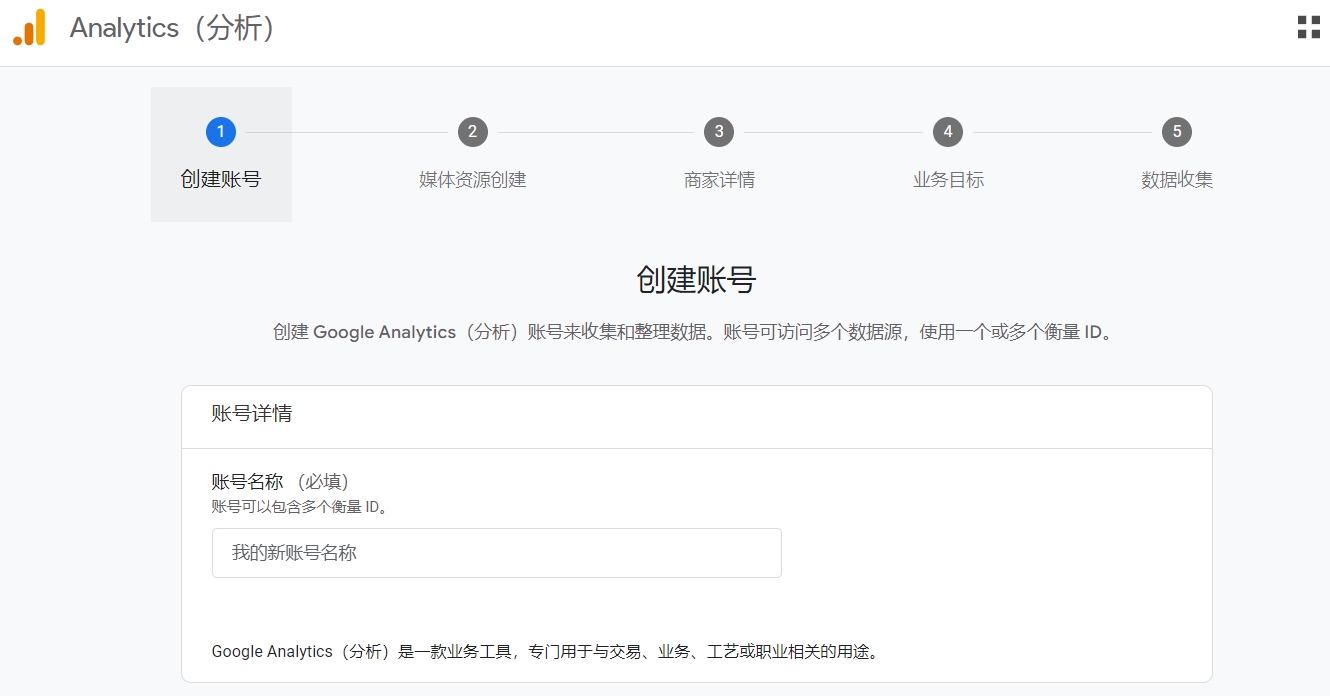Click the notice about 业务工具 at the bottom
The height and width of the screenshot is (696, 1330).
click(546, 652)
